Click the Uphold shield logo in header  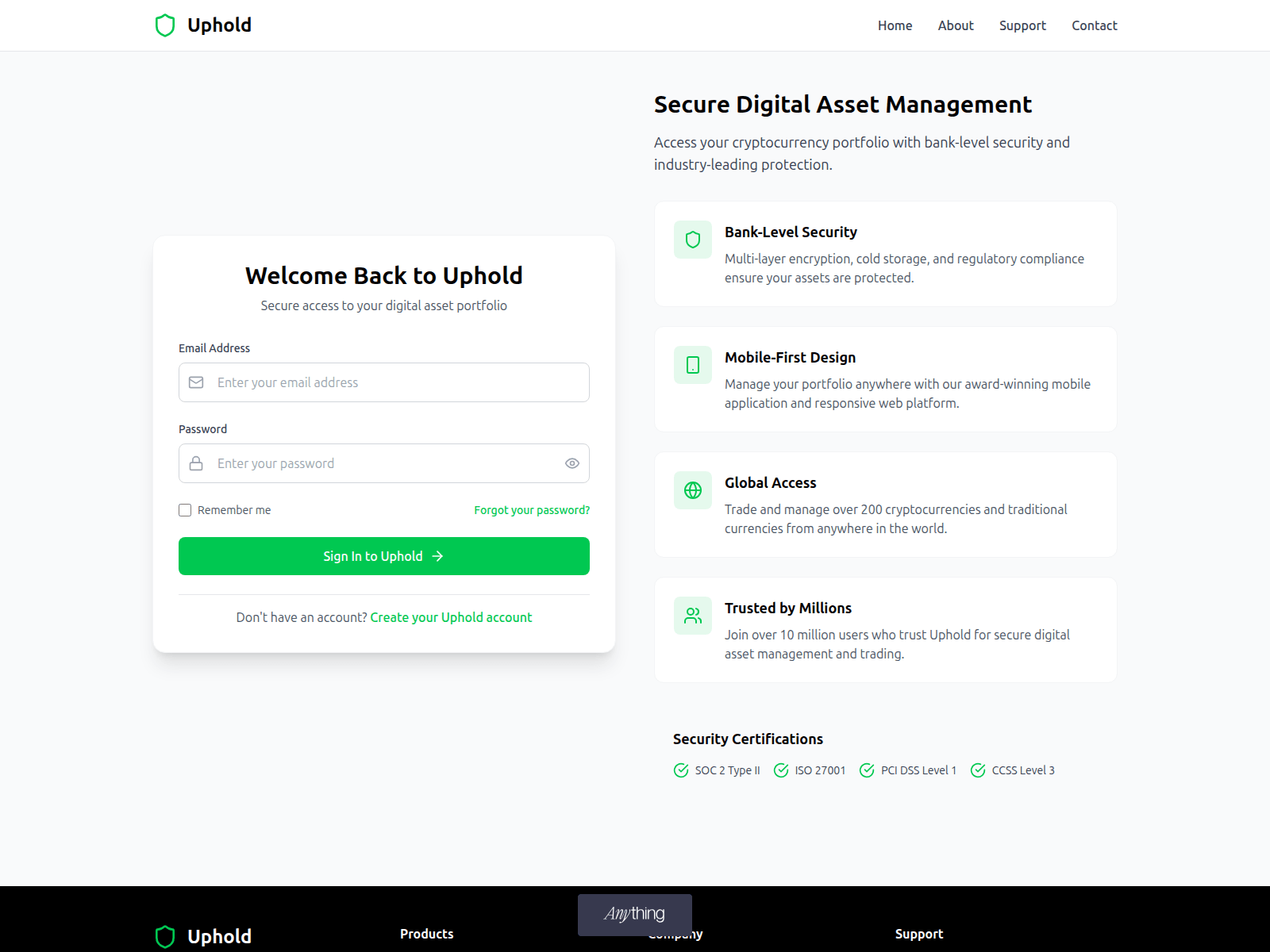[x=165, y=25]
